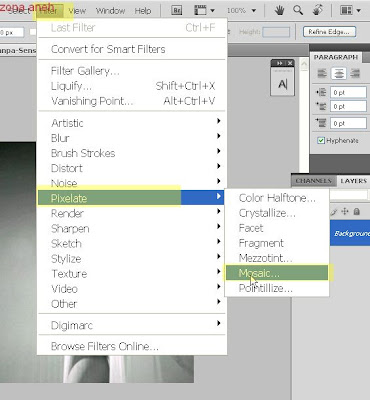The width and height of the screenshot is (370, 400).
Task: Open the View menu
Action: tap(77, 11)
